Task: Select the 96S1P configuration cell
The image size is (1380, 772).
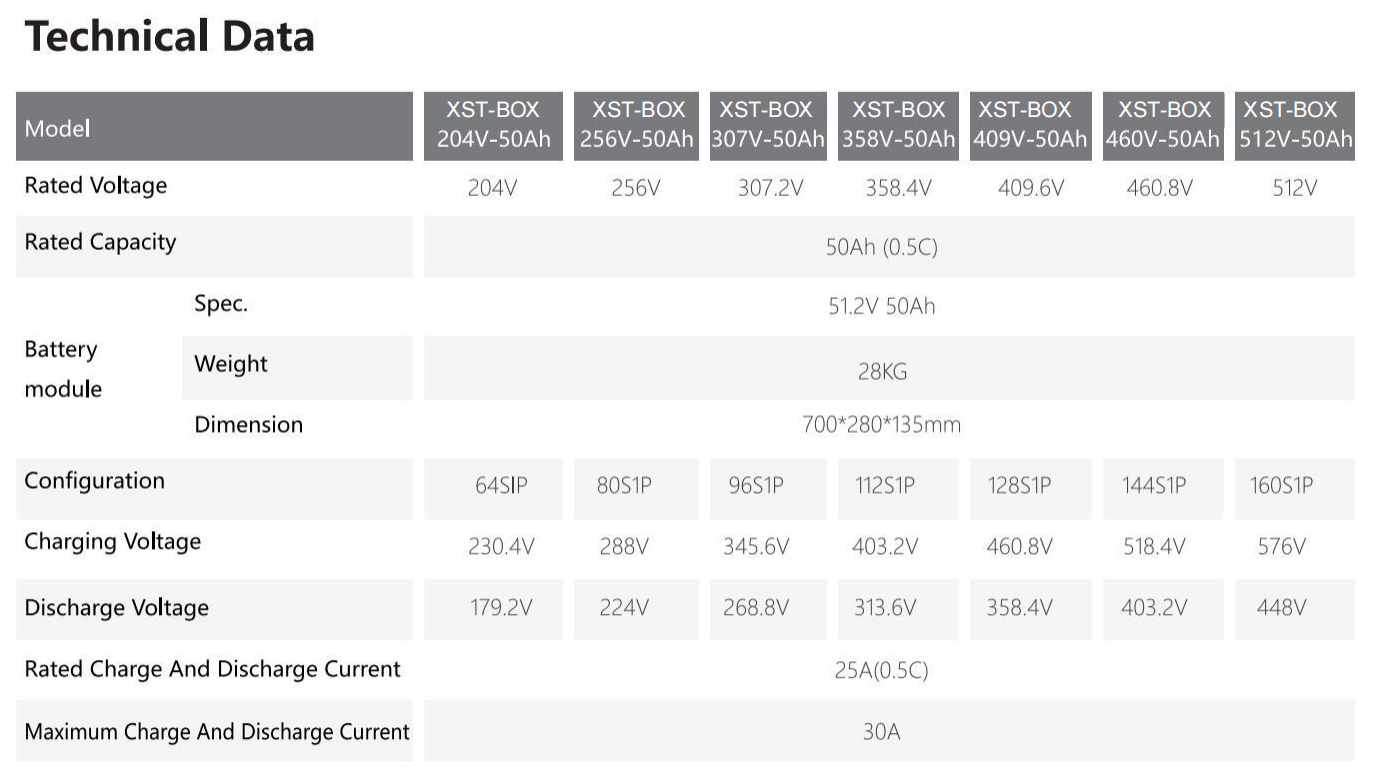Action: click(756, 486)
